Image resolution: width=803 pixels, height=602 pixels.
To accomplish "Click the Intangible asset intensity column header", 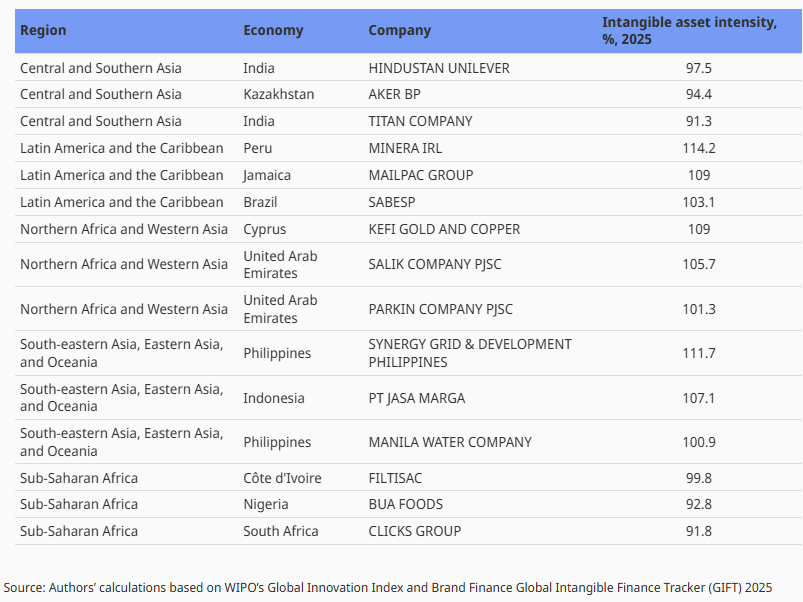I will pyautogui.click(x=689, y=31).
